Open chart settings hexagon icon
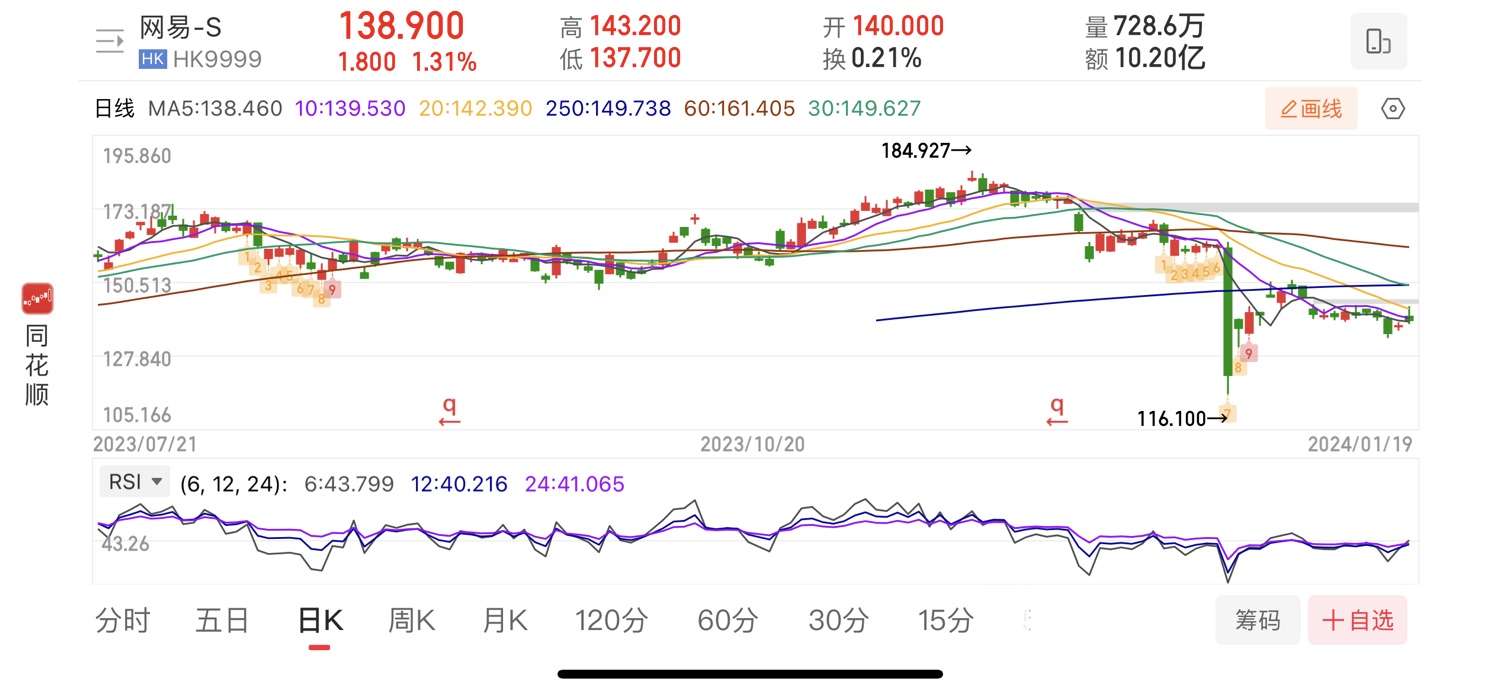This screenshot has height=693, width=1500. coord(1393,108)
